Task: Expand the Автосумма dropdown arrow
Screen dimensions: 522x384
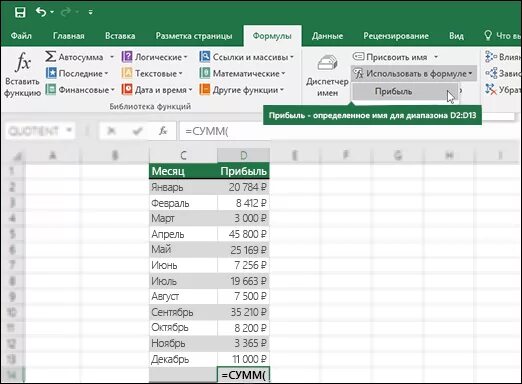Action: [112, 57]
